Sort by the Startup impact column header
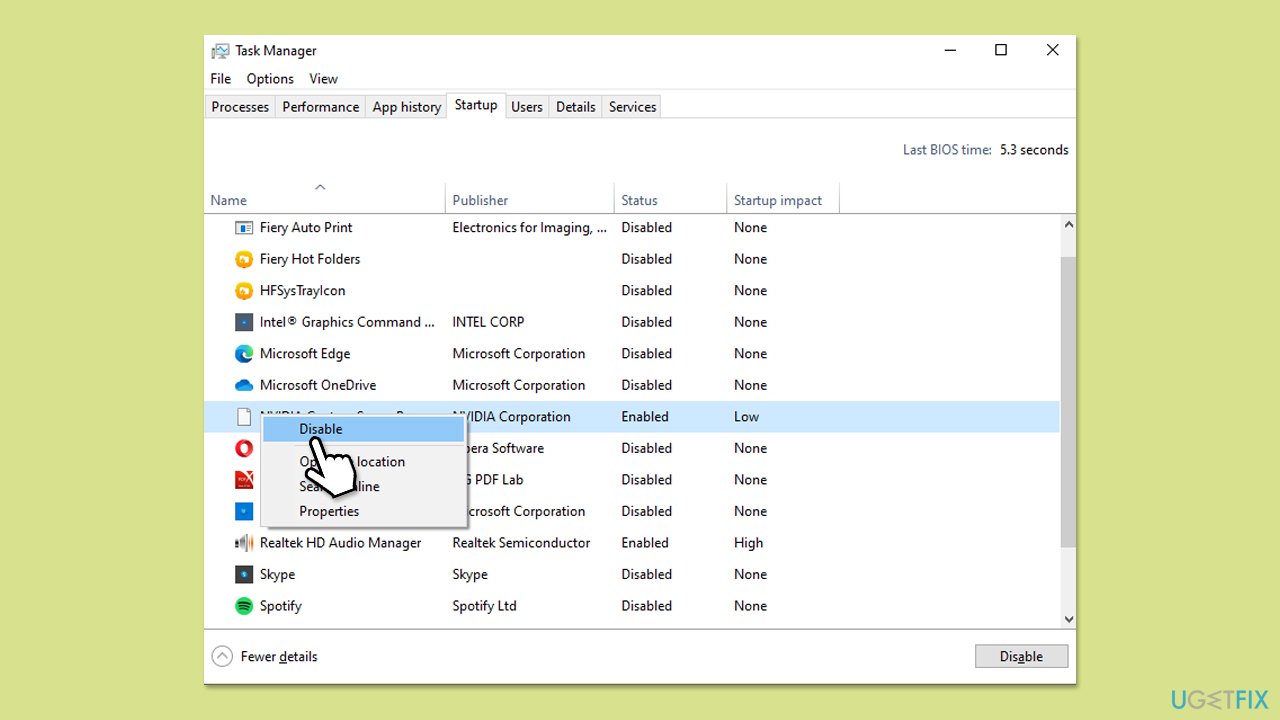 point(783,198)
